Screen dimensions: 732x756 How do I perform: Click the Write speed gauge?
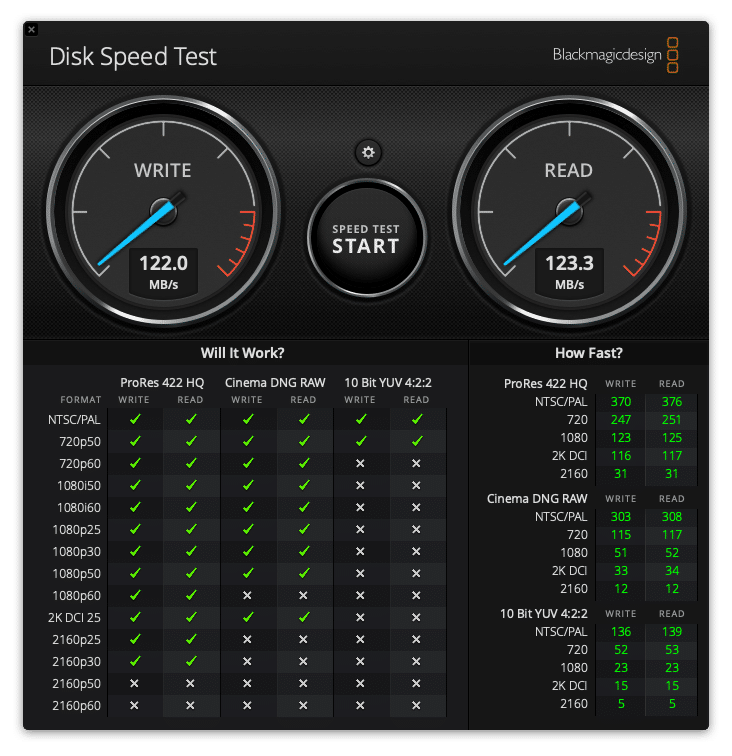click(x=163, y=211)
